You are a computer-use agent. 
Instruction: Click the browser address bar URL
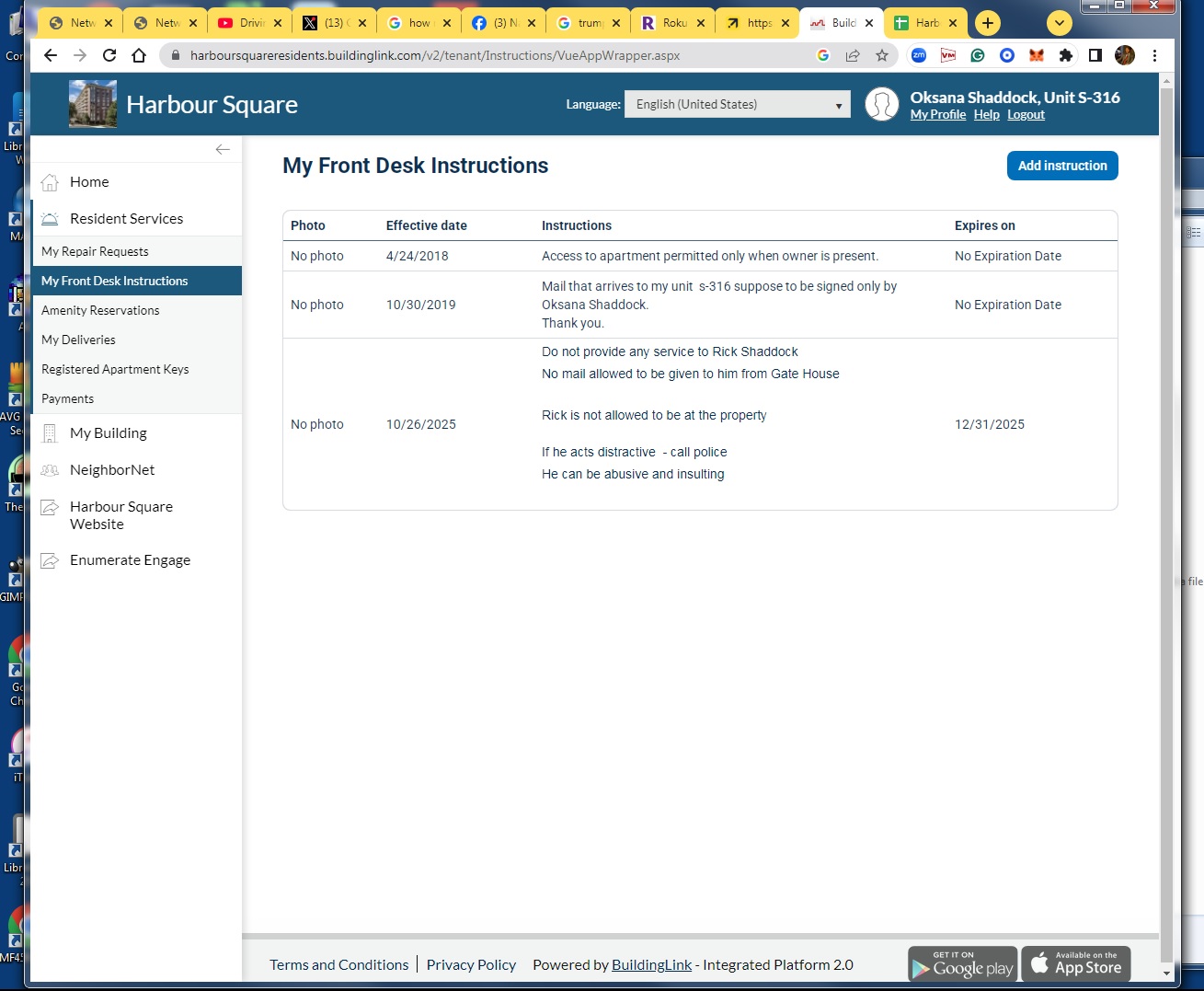pos(435,55)
